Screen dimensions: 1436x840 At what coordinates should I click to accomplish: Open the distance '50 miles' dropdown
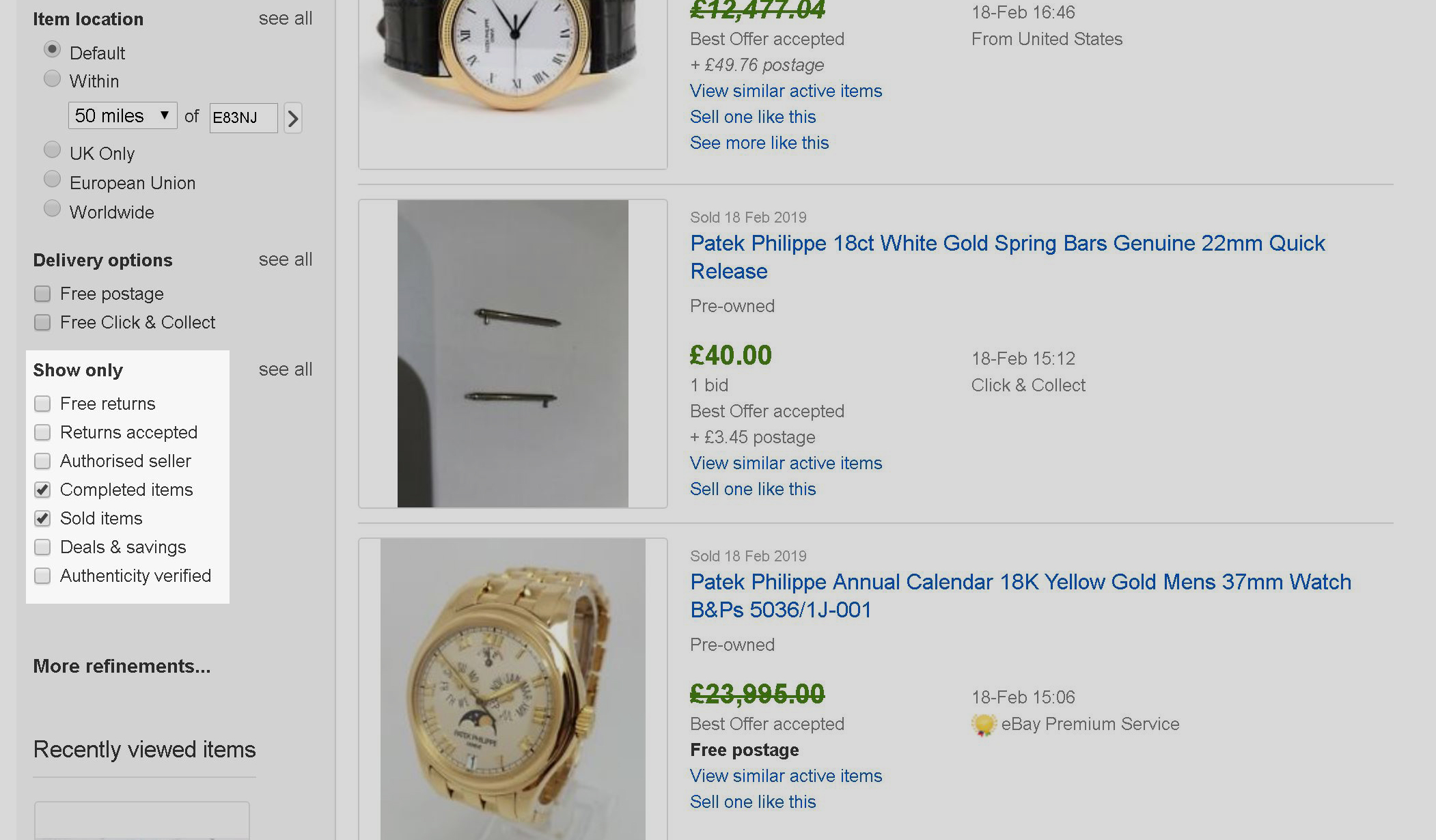122,115
